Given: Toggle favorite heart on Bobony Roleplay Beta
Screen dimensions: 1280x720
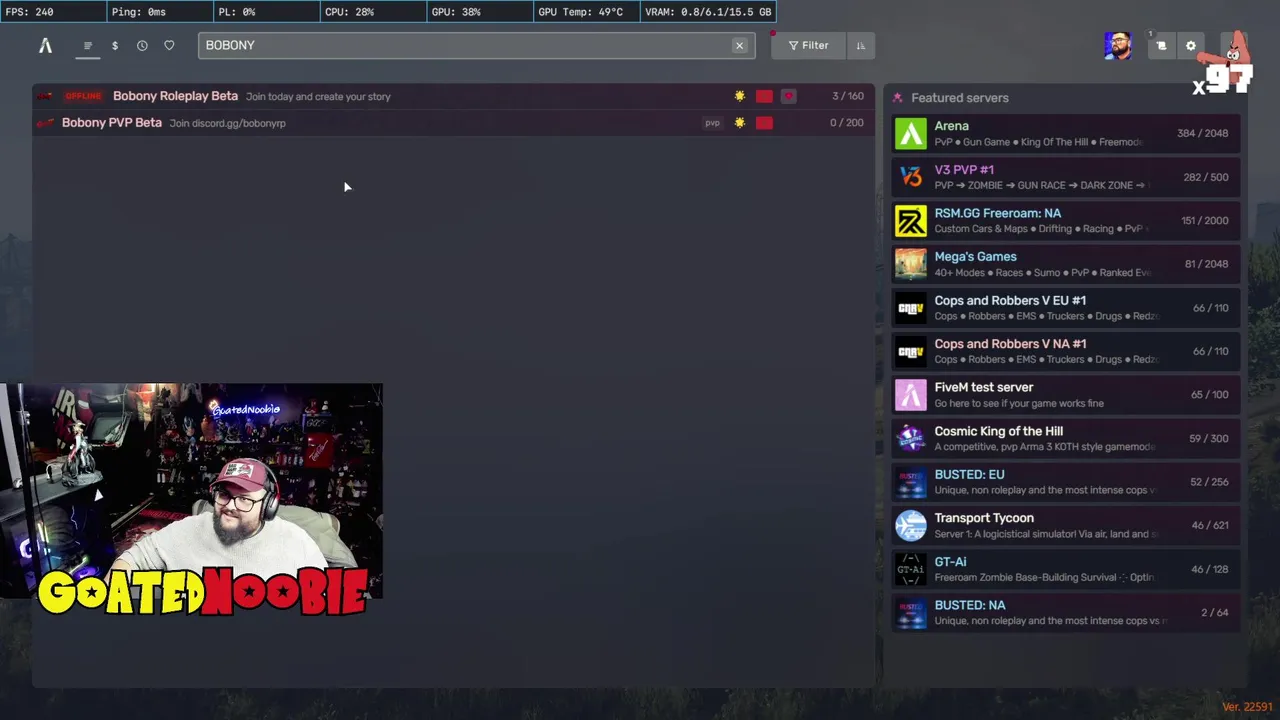Looking at the screenshot, I should point(788,96).
